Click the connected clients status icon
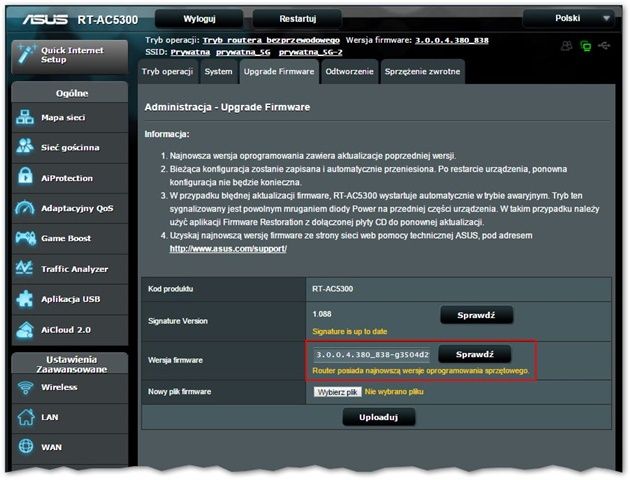The height and width of the screenshot is (480, 630). [x=567, y=46]
